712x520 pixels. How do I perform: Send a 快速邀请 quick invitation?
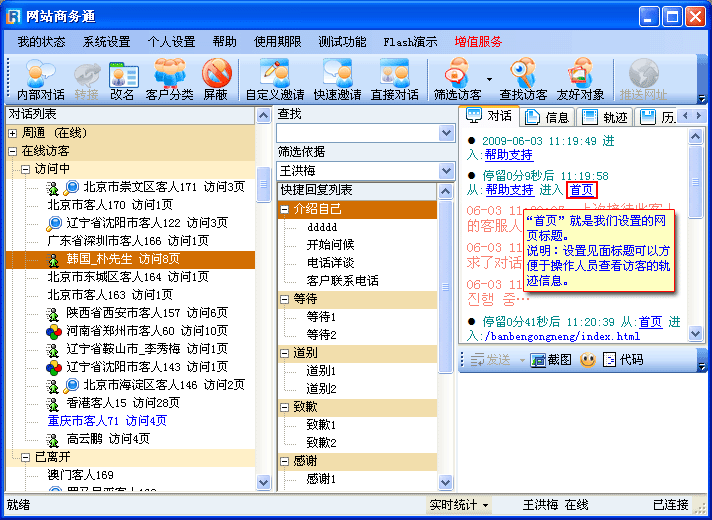click(x=337, y=79)
